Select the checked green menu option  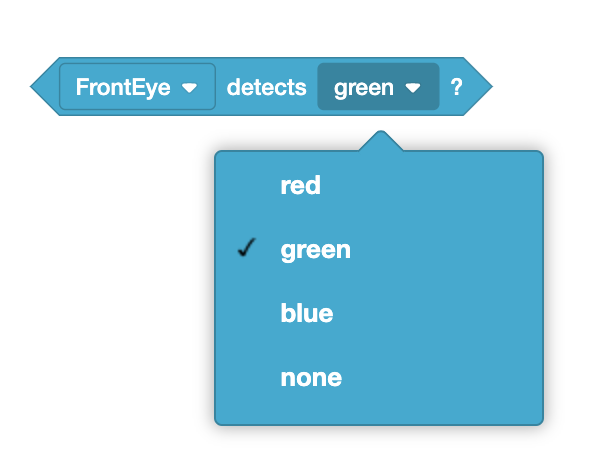316,249
